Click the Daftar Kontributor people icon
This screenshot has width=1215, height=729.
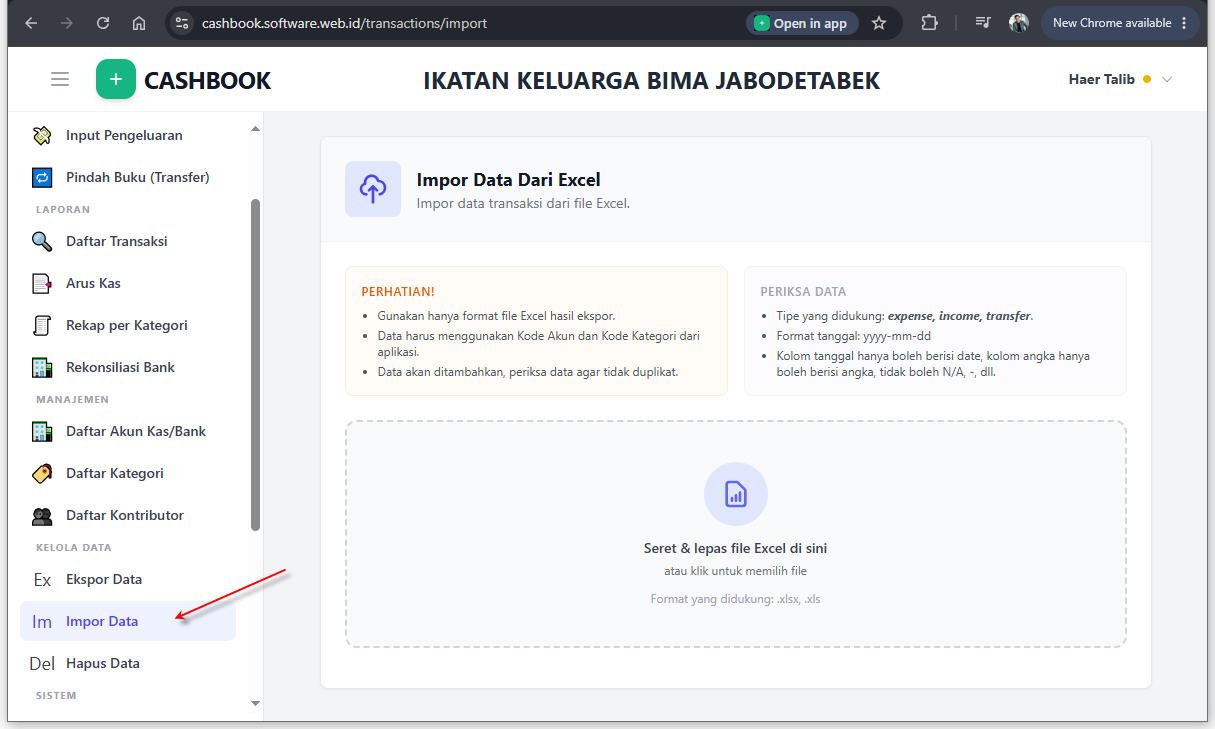pos(42,515)
